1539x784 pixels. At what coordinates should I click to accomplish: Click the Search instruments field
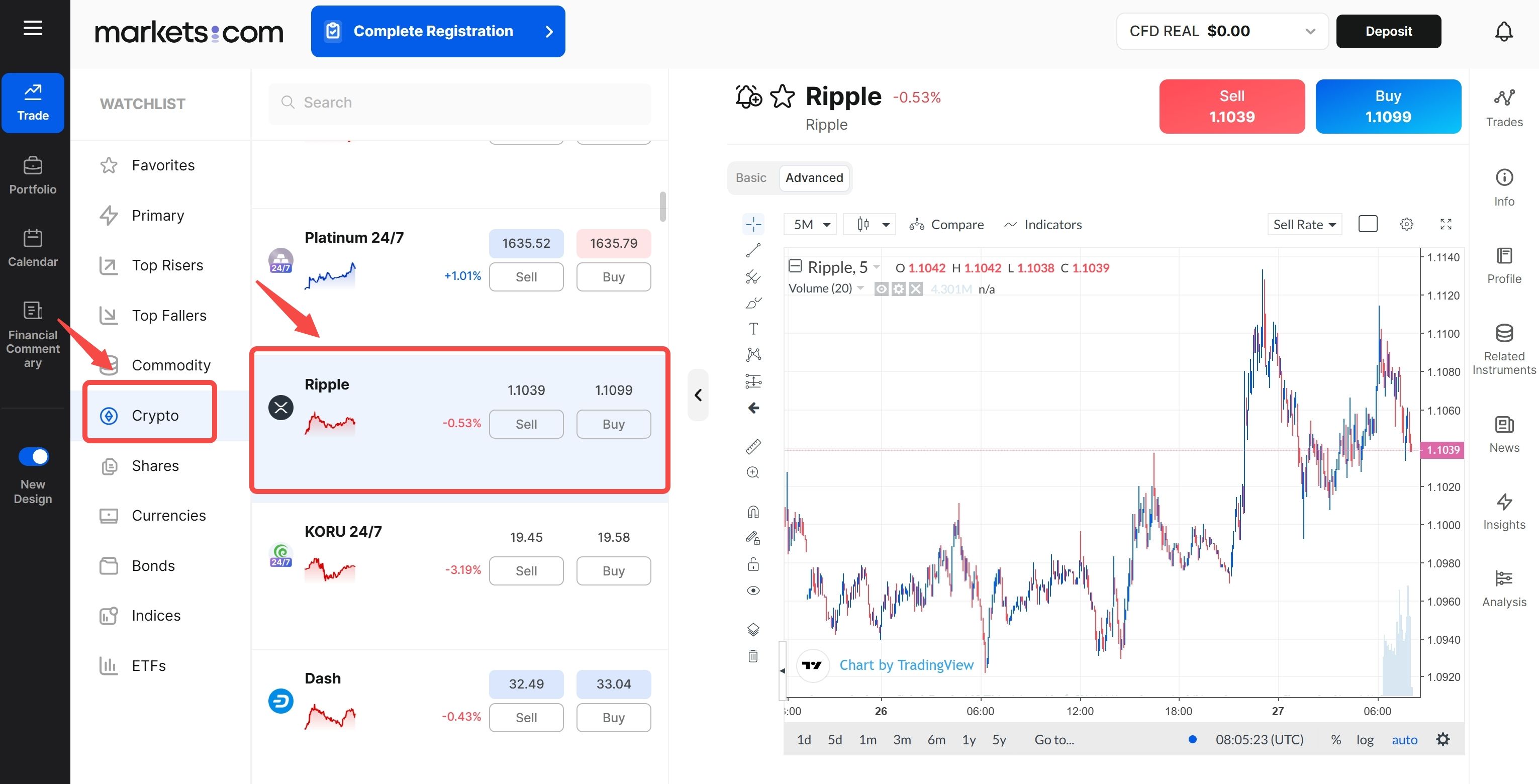click(459, 103)
